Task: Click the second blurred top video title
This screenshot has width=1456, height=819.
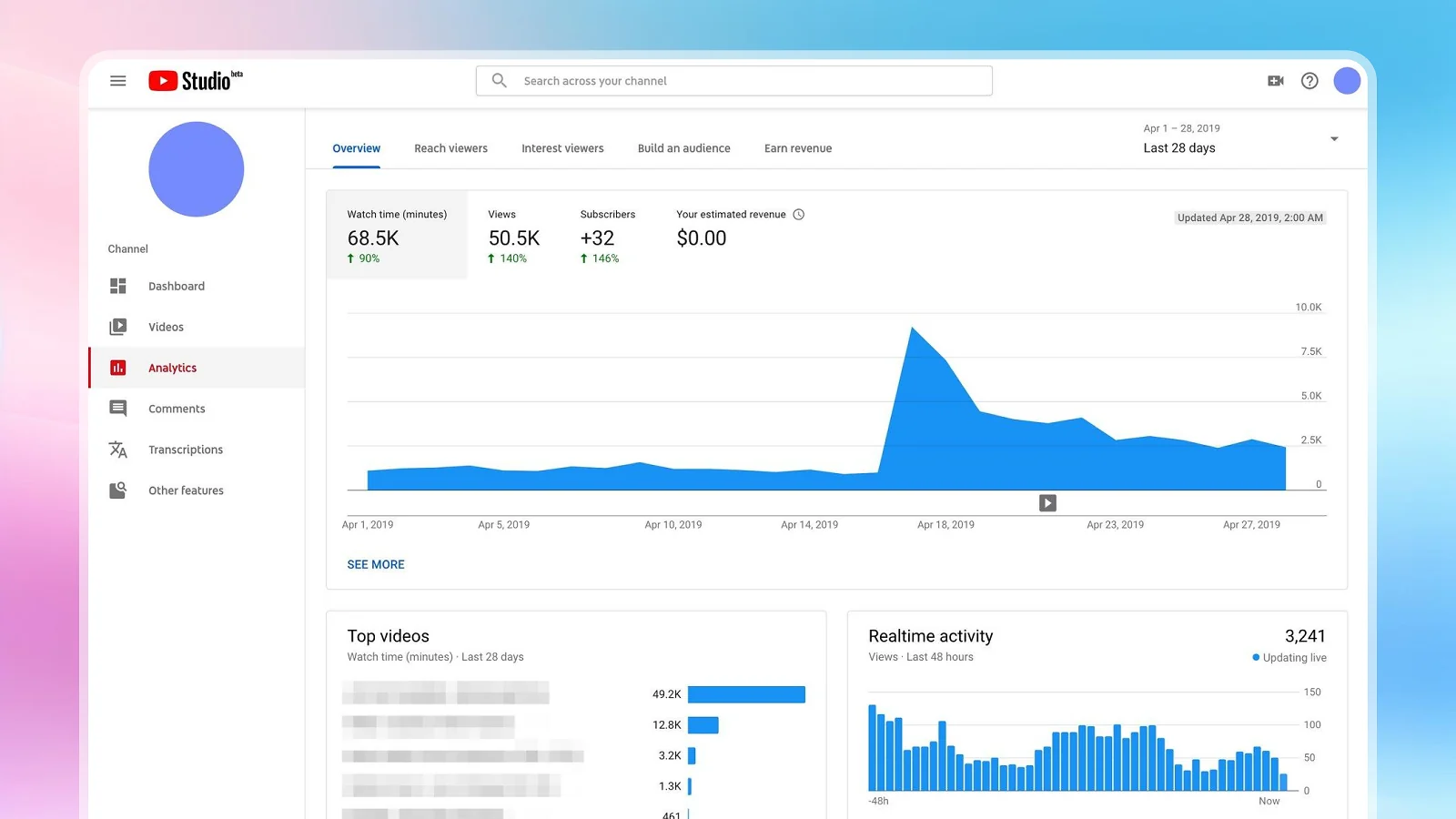Action: pyautogui.click(x=429, y=725)
